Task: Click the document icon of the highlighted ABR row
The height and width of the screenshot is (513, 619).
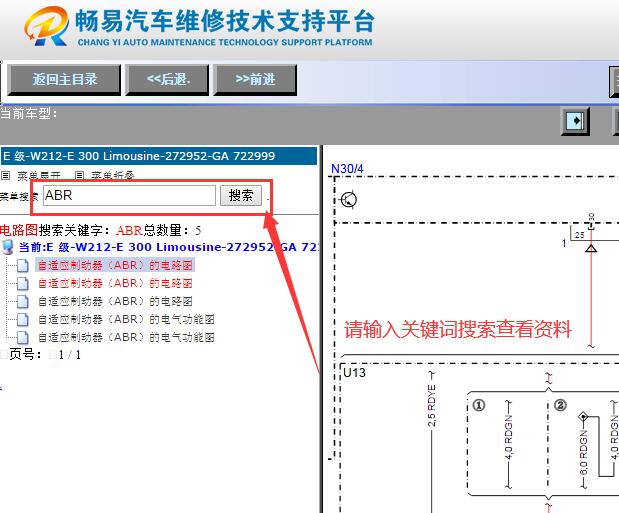Action: tap(23, 265)
